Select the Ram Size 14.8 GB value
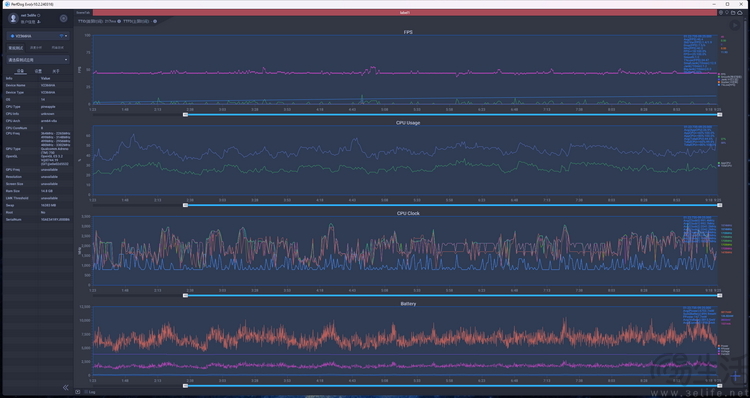 47,191
